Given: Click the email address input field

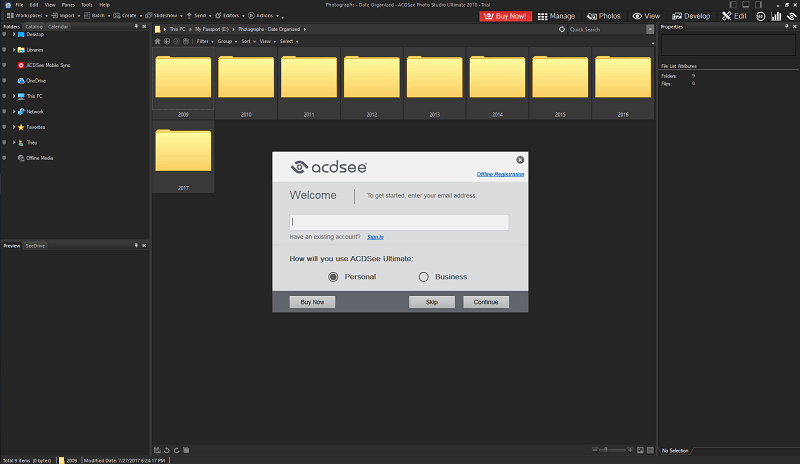Looking at the screenshot, I should pos(399,222).
